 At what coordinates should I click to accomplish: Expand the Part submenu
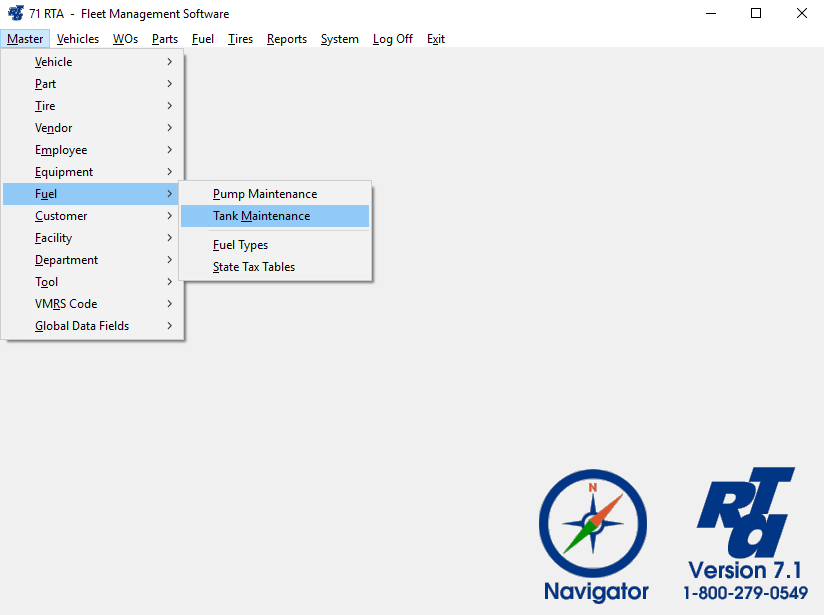pyautogui.click(x=46, y=84)
